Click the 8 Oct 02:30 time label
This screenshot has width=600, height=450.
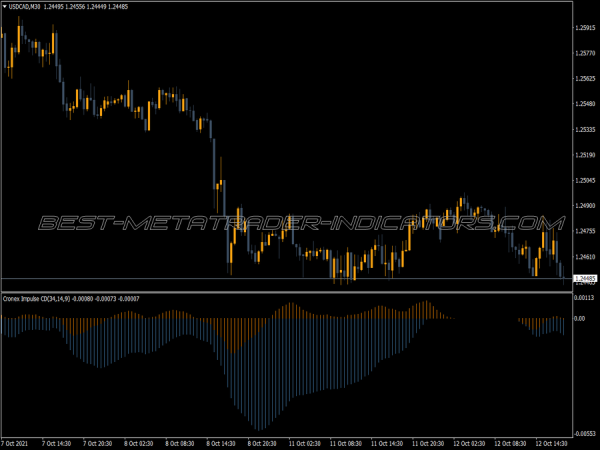(x=139, y=443)
